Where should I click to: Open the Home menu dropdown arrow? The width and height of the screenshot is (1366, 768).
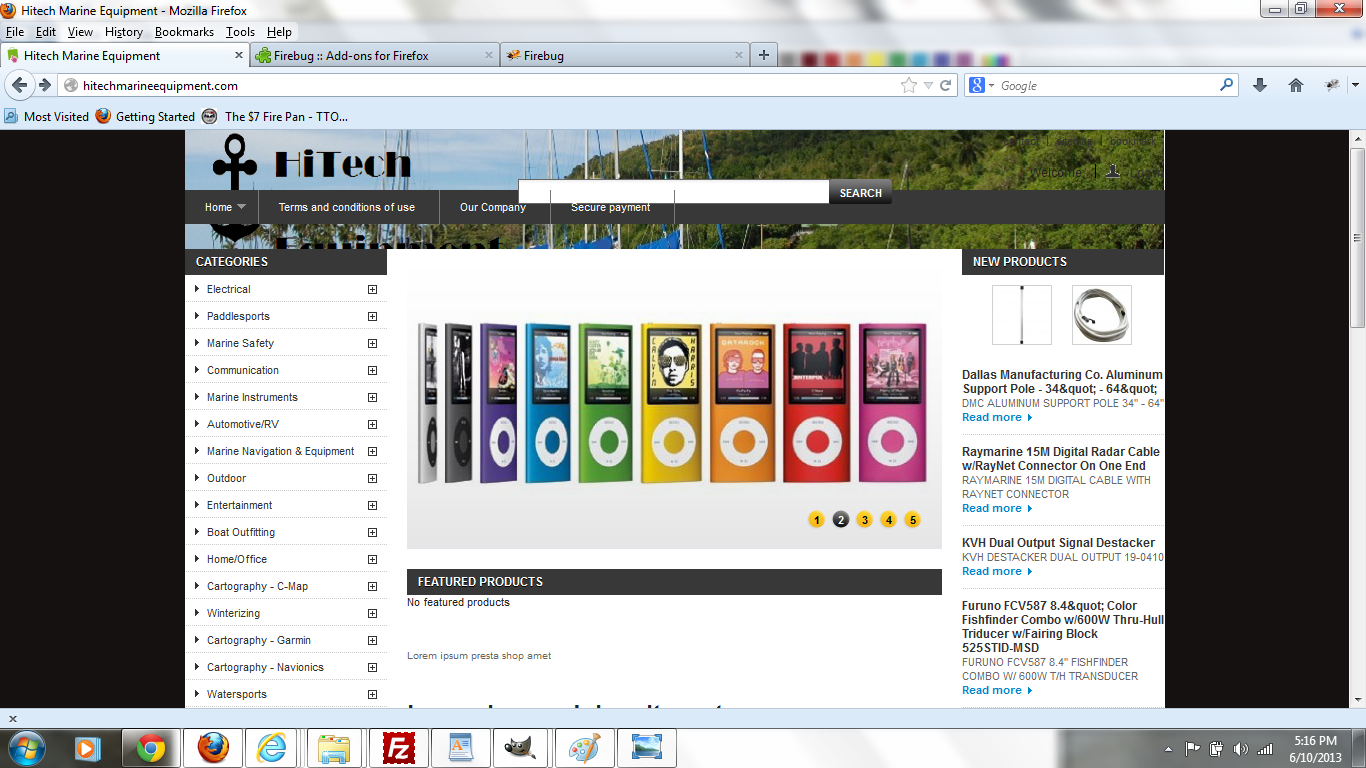coord(241,207)
